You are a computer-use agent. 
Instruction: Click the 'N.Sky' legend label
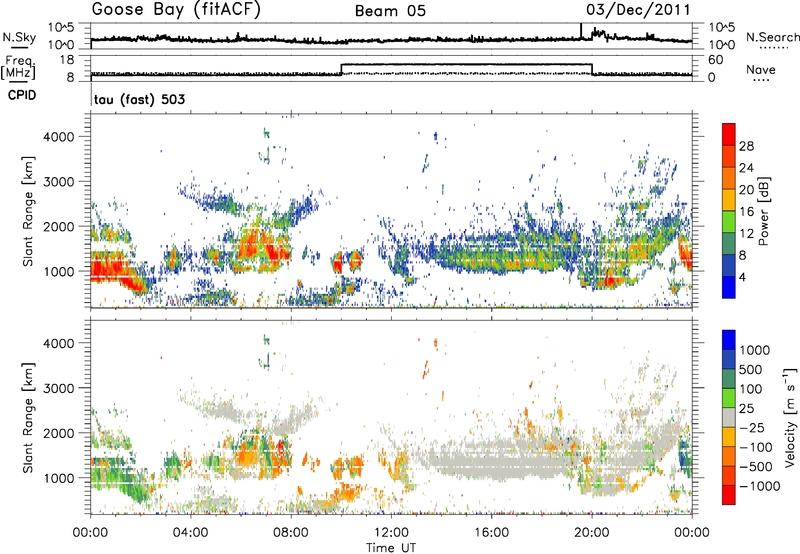tap(19, 37)
